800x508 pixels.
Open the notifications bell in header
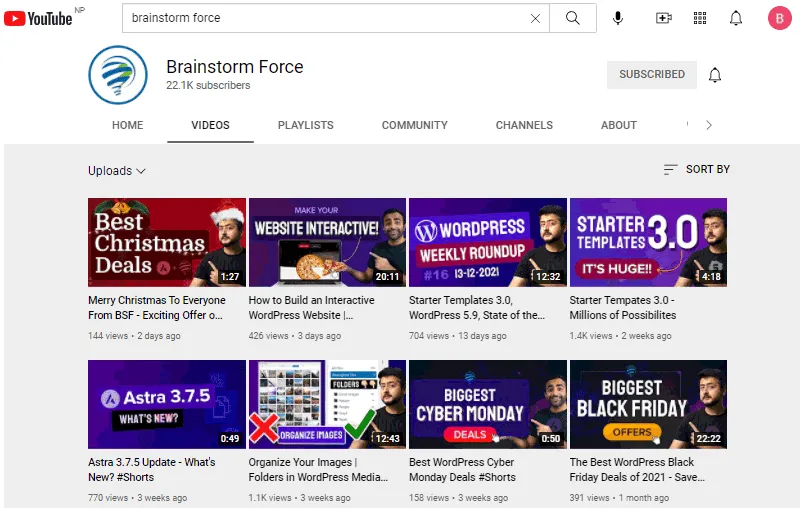[736, 18]
